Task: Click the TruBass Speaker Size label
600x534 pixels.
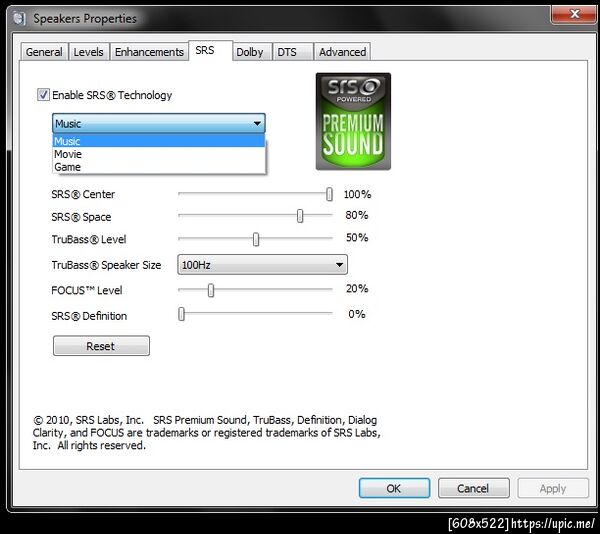Action: pos(106,265)
